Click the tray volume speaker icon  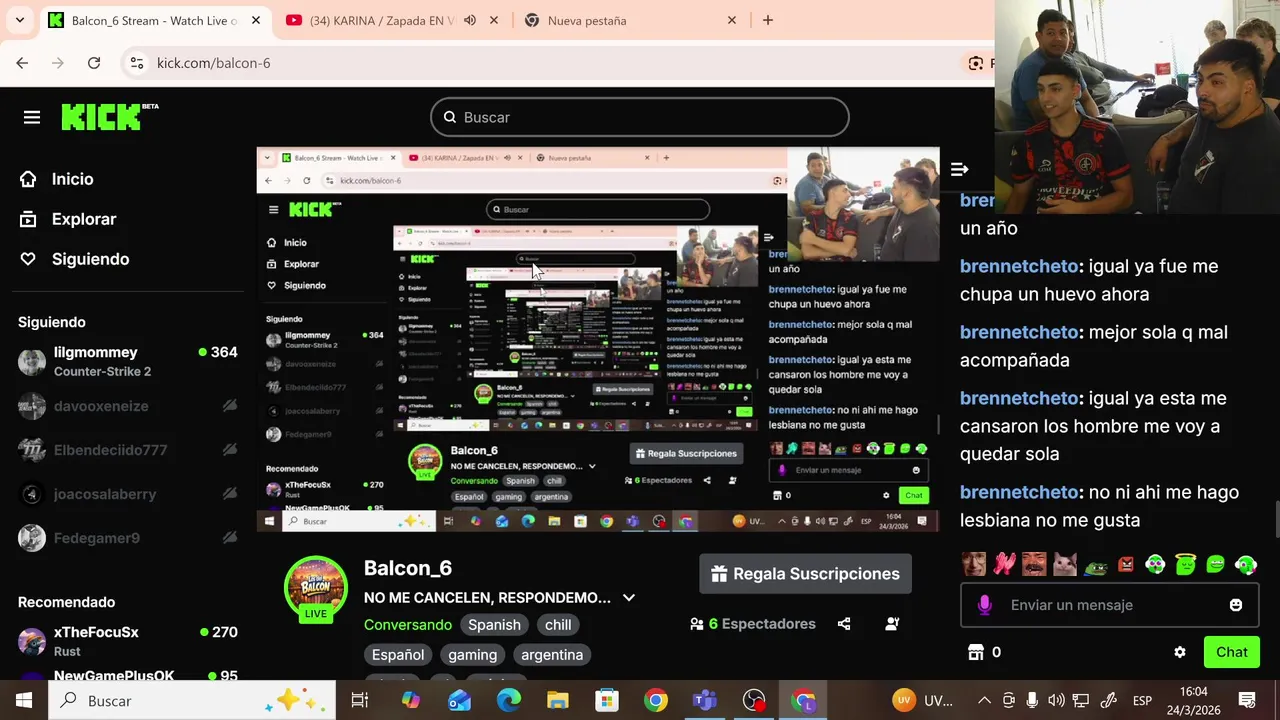(x=1056, y=700)
